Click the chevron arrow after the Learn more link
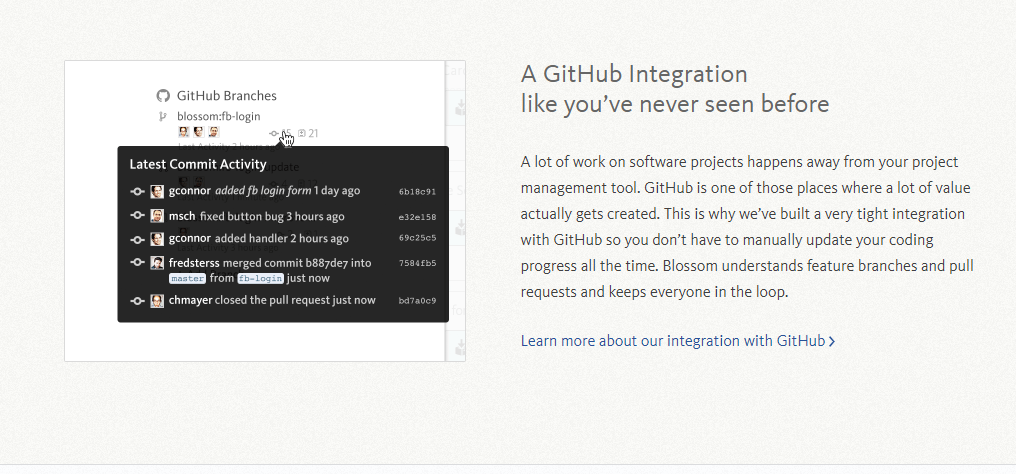This screenshot has width=1016, height=474. pyautogui.click(x=832, y=342)
